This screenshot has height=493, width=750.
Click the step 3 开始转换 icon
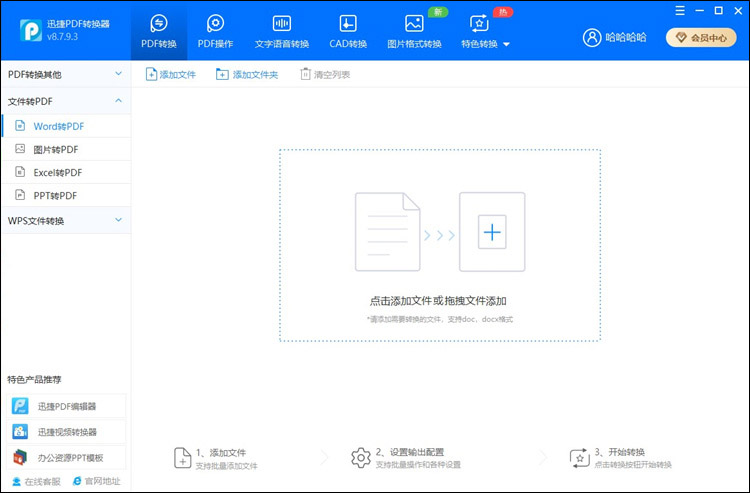tap(580, 458)
